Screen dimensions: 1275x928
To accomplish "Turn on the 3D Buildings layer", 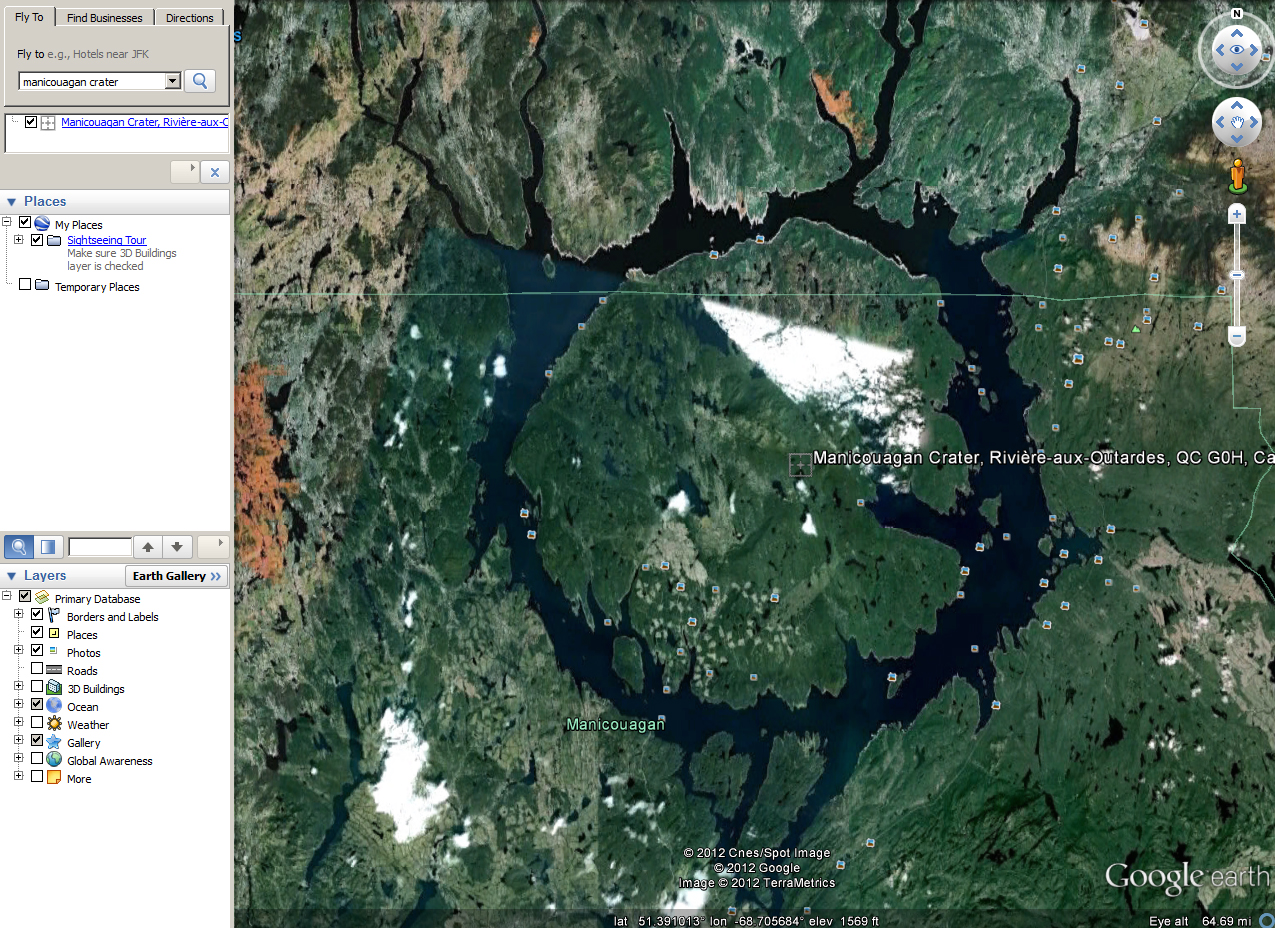I will click(x=37, y=687).
